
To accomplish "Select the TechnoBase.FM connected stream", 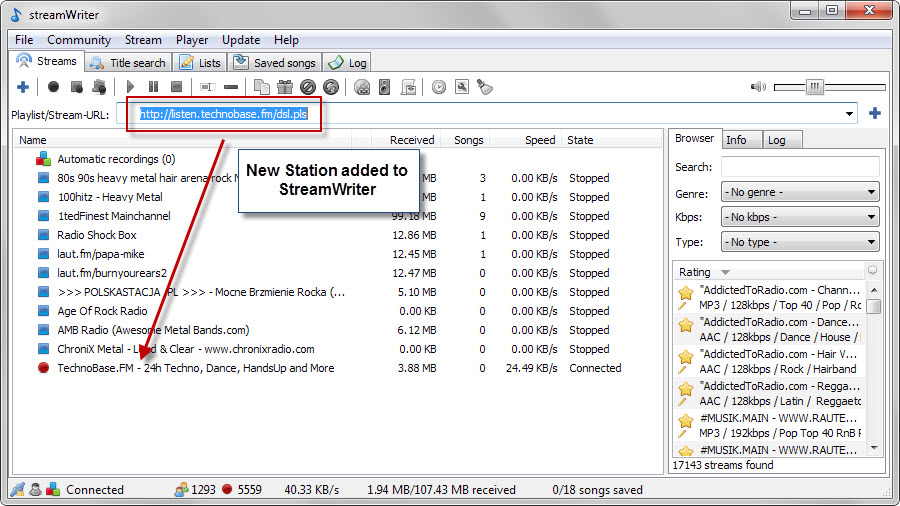I will click(195, 368).
